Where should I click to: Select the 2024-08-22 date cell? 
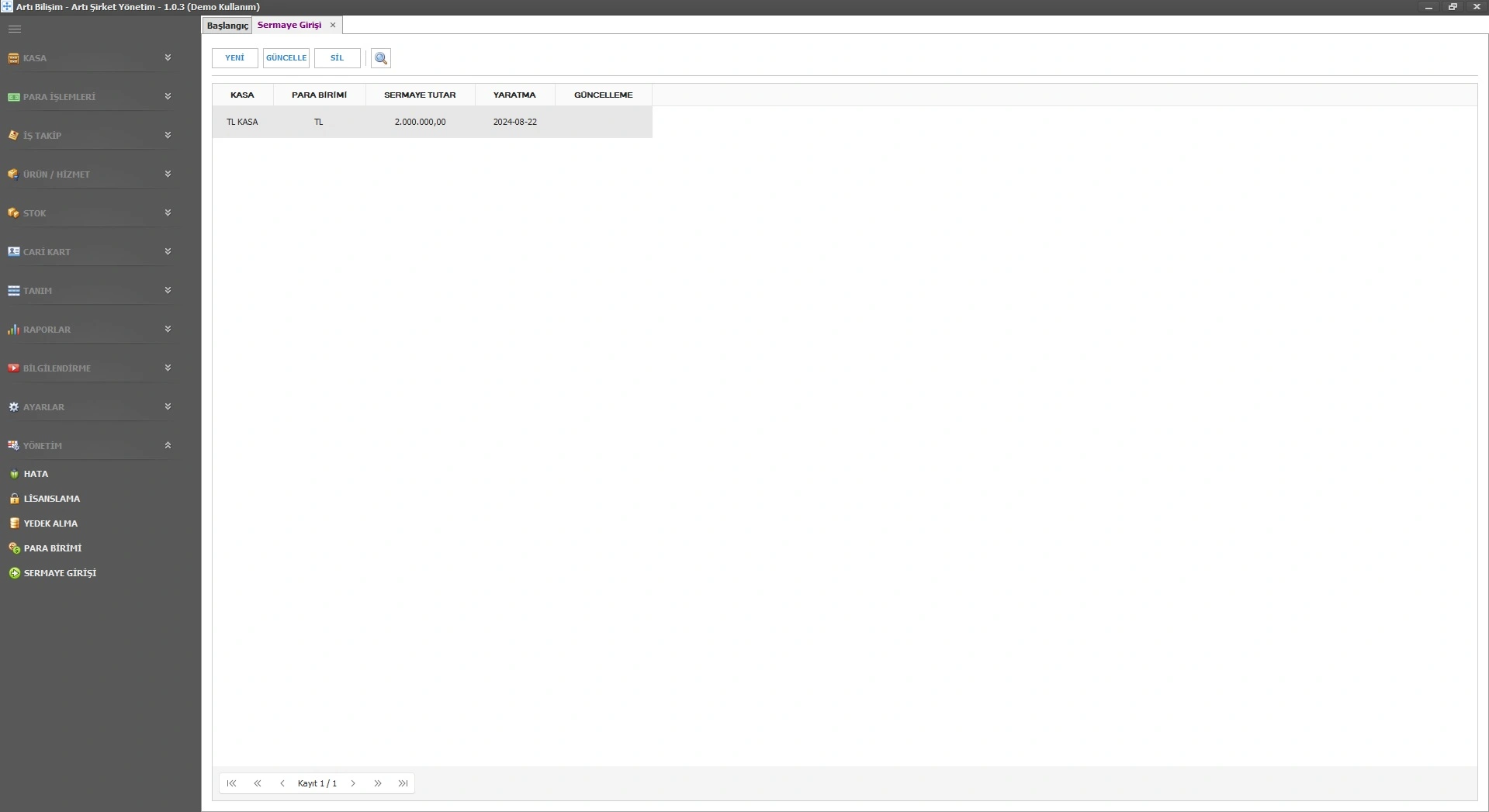point(515,122)
